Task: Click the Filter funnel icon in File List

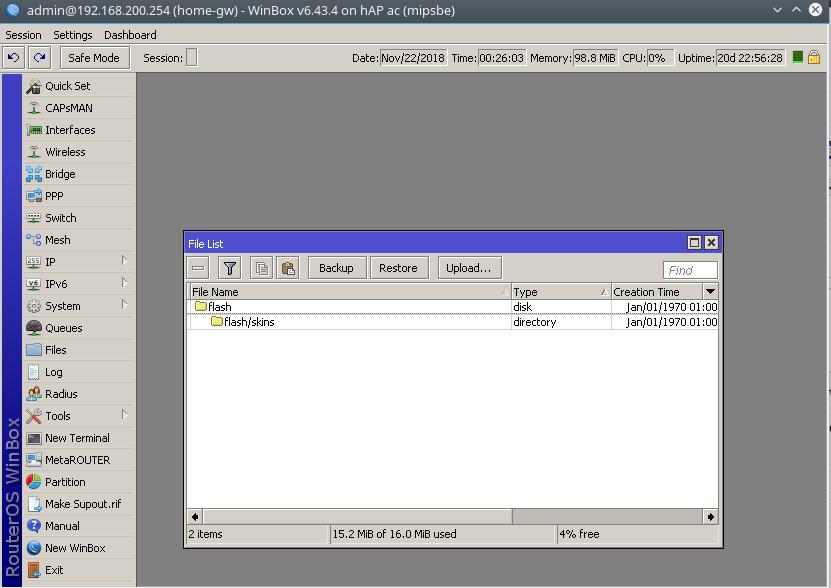Action: (x=229, y=268)
